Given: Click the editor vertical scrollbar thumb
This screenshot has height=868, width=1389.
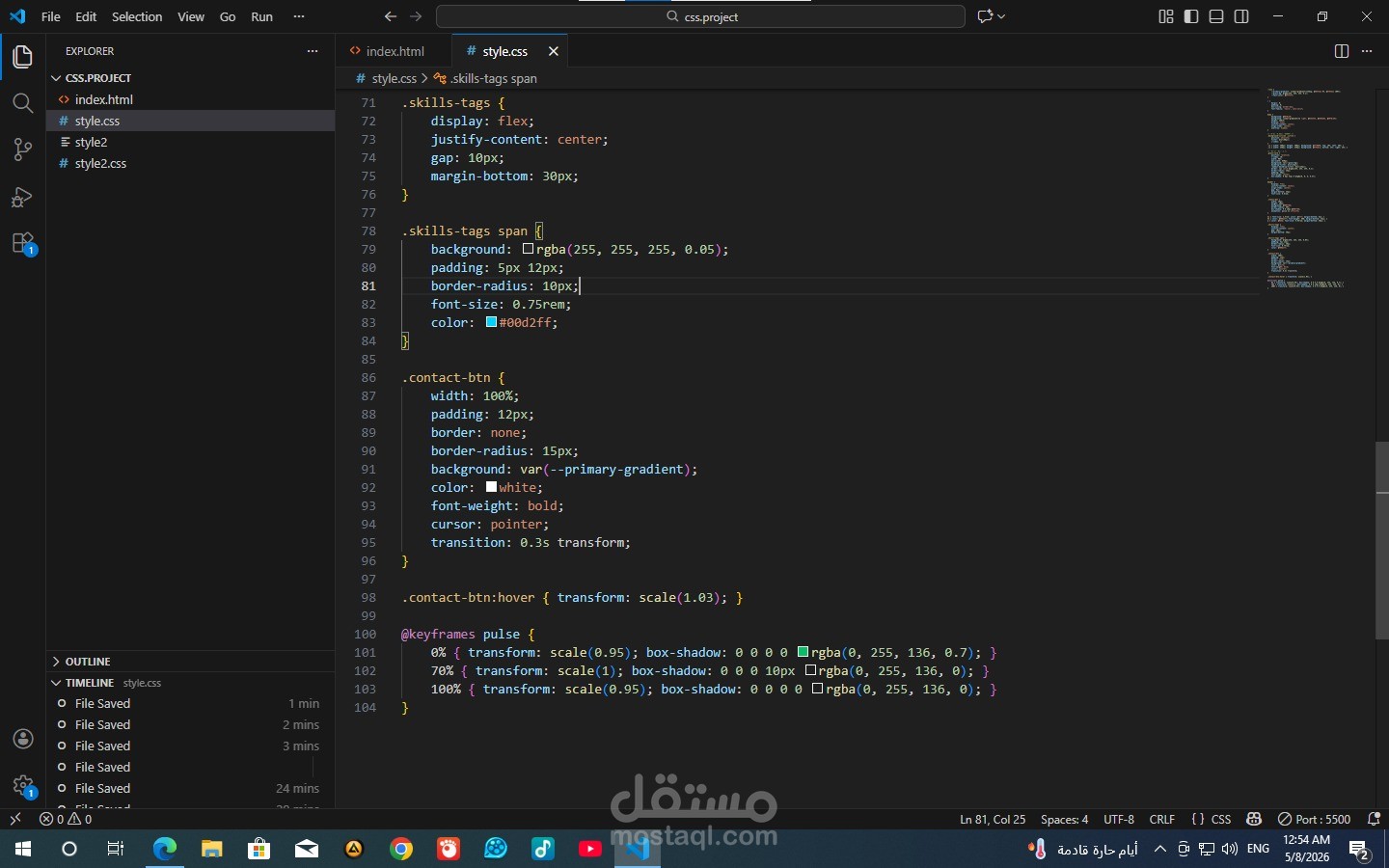Looking at the screenshot, I should (x=1381, y=539).
